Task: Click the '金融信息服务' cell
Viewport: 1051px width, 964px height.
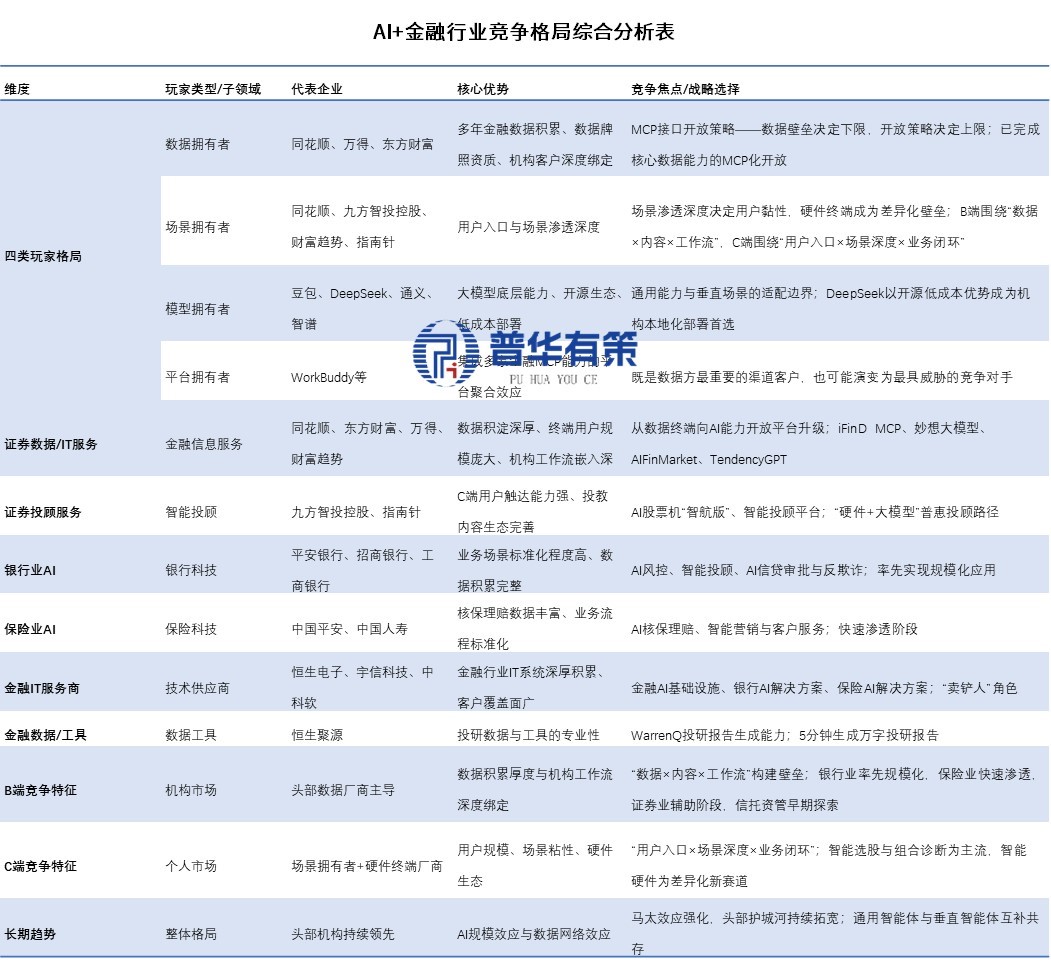Action: tap(204, 444)
